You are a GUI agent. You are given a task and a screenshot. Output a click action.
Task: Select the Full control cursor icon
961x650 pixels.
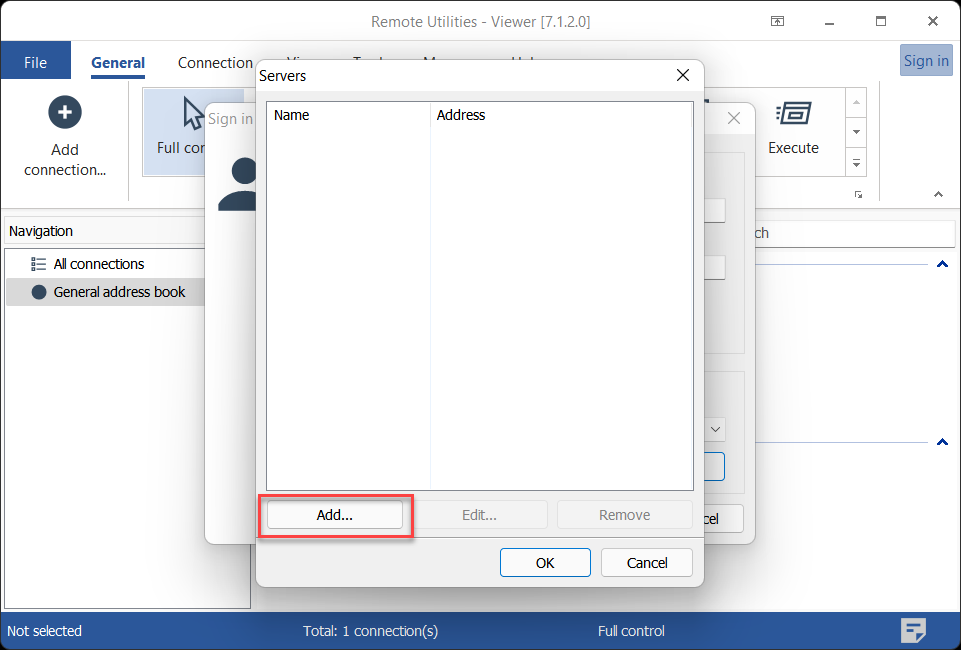193,112
